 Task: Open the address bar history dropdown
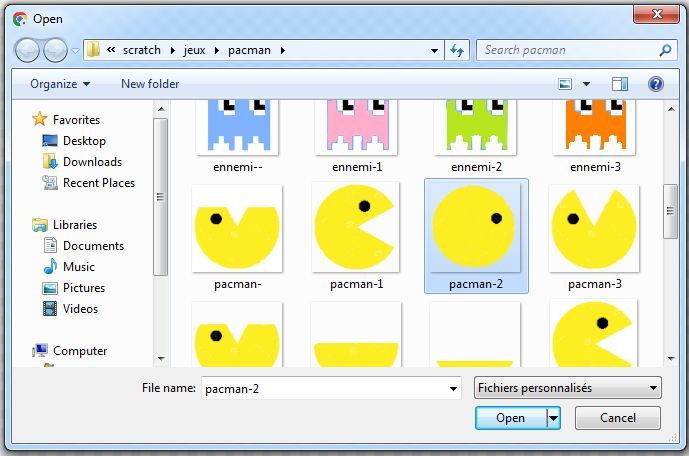click(x=434, y=51)
